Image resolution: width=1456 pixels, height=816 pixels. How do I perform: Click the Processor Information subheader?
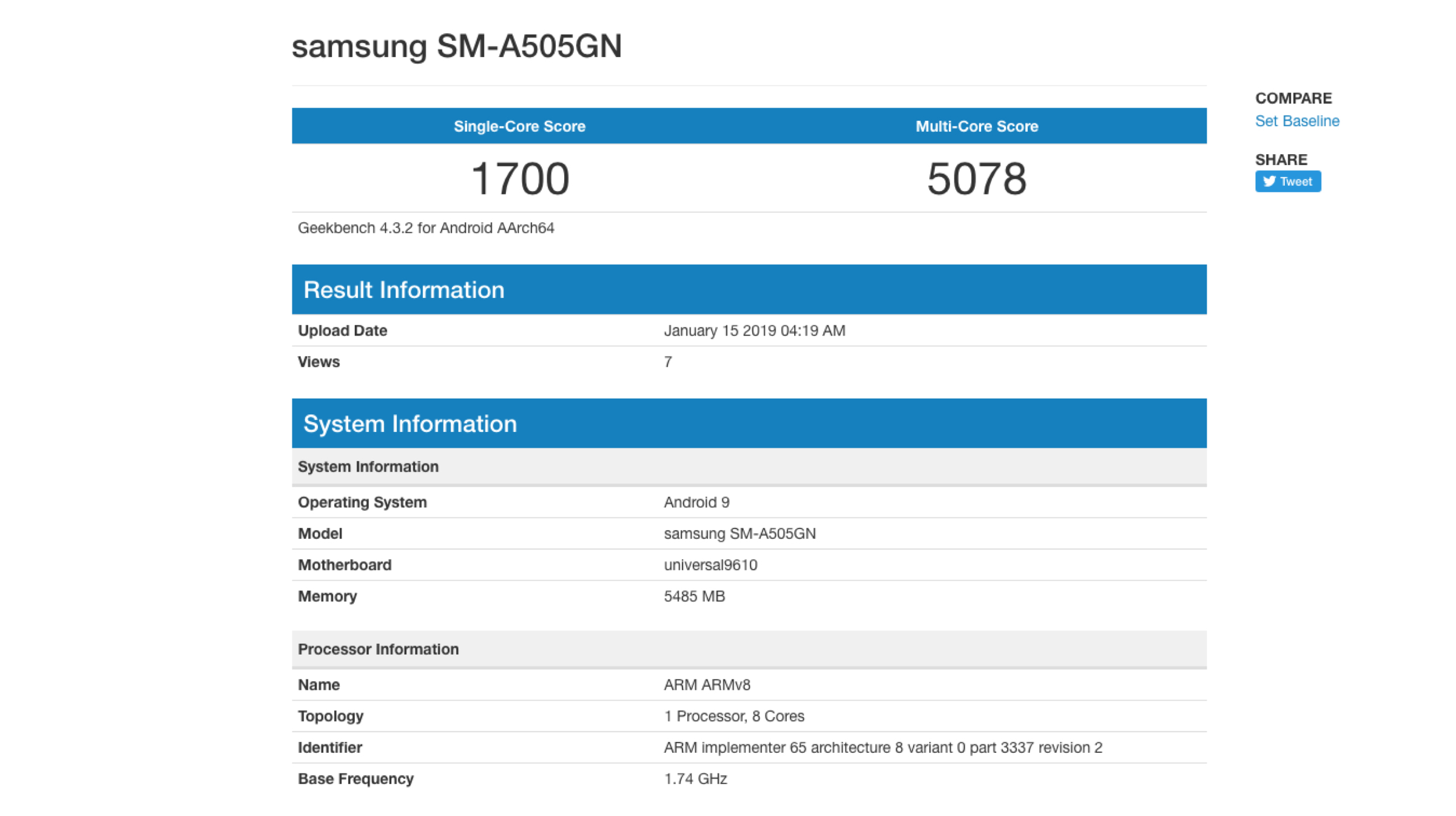(378, 649)
